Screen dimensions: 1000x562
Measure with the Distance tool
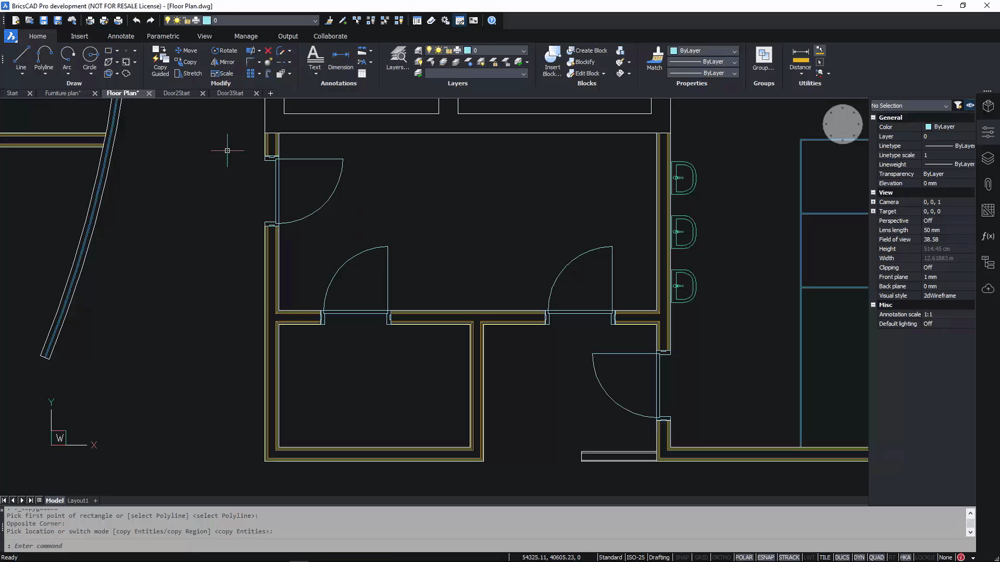coord(800,58)
